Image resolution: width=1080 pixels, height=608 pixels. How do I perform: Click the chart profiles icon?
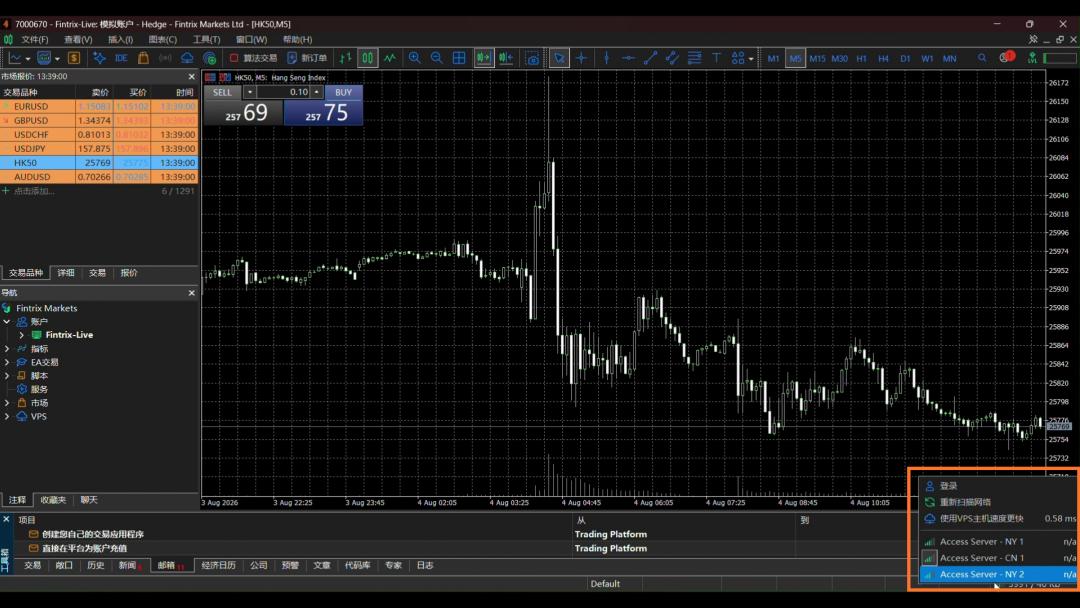[44, 59]
